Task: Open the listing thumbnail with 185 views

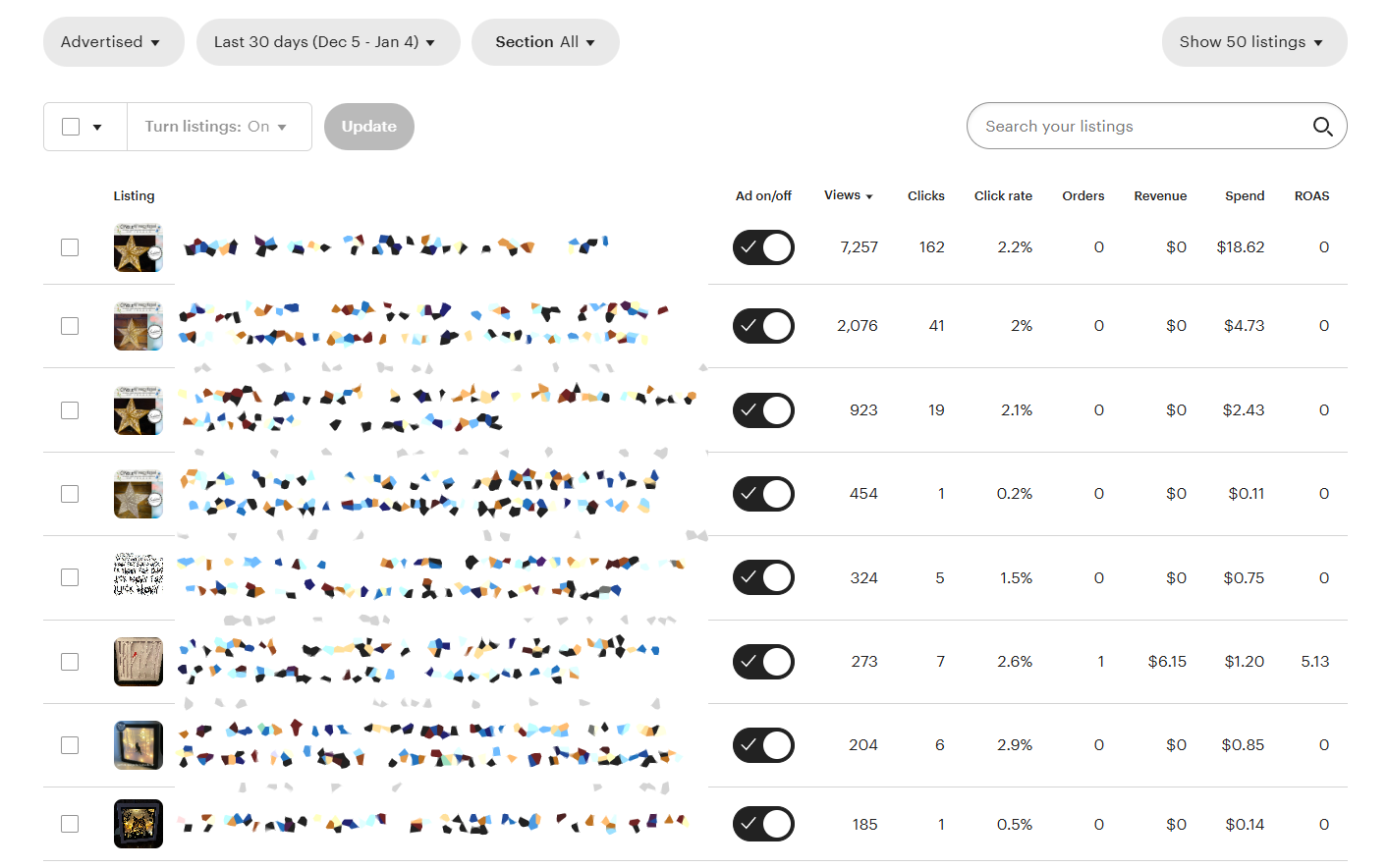Action: [138, 824]
